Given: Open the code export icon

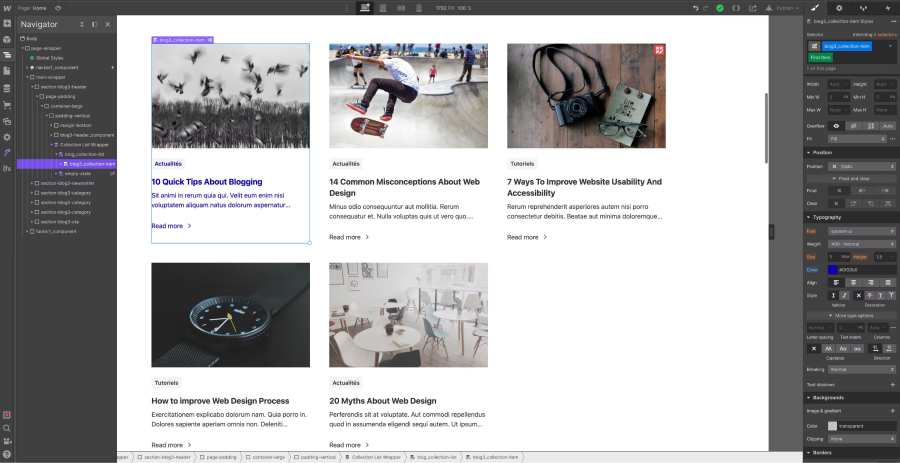Looking at the screenshot, I should (736, 8).
